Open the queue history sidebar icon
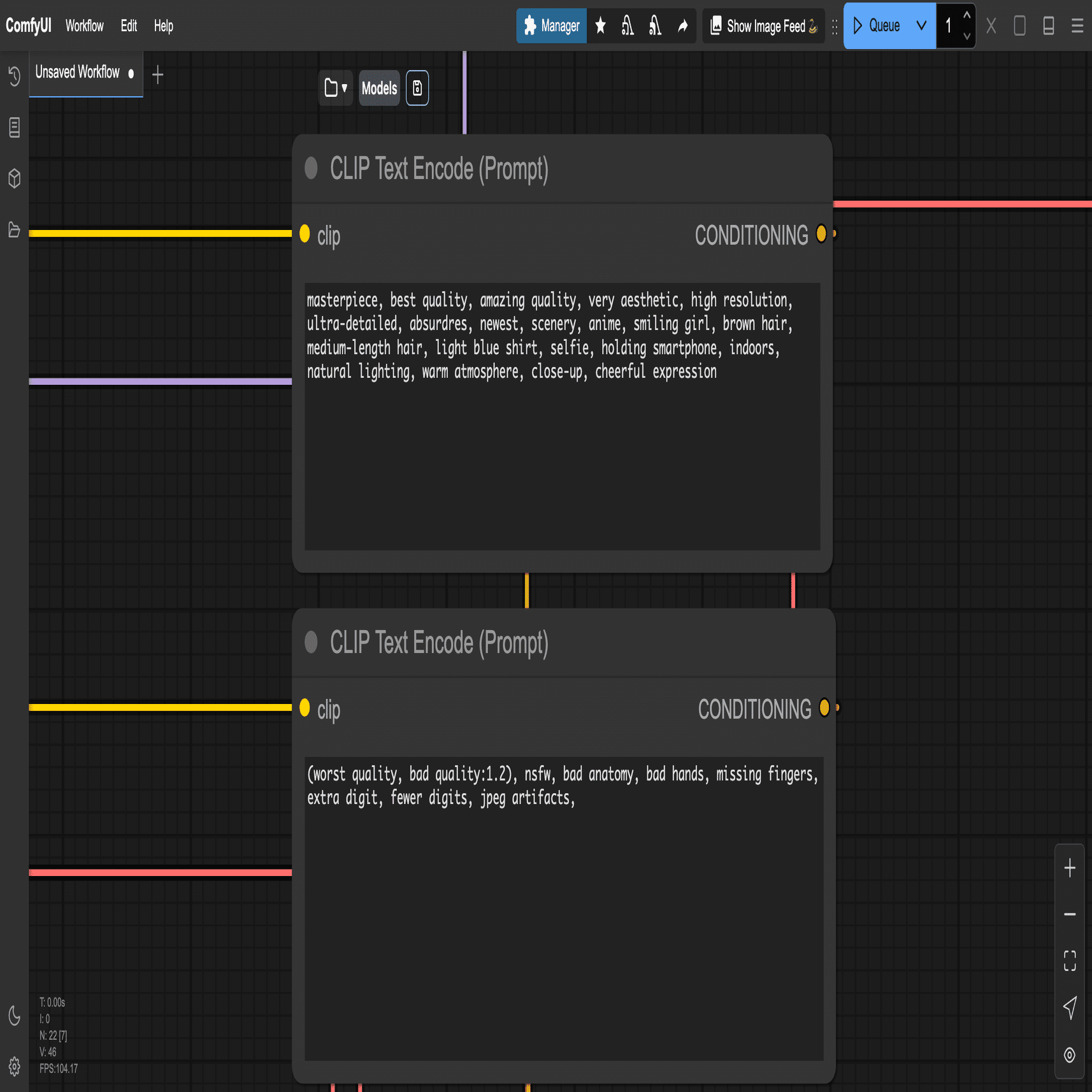This screenshot has height=1092, width=1092. [15, 76]
